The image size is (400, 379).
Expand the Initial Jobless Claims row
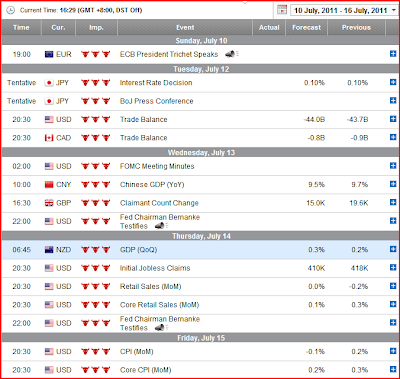tap(393, 267)
